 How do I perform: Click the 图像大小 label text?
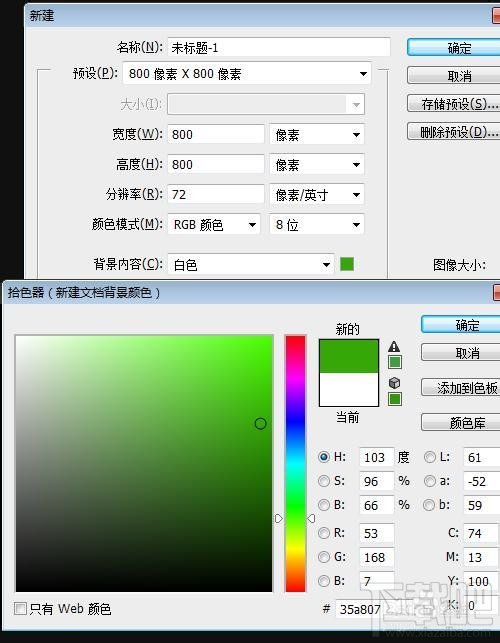coord(459,265)
